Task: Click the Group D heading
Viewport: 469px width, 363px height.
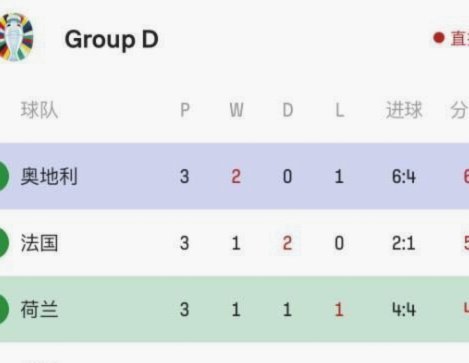Action: 112,39
